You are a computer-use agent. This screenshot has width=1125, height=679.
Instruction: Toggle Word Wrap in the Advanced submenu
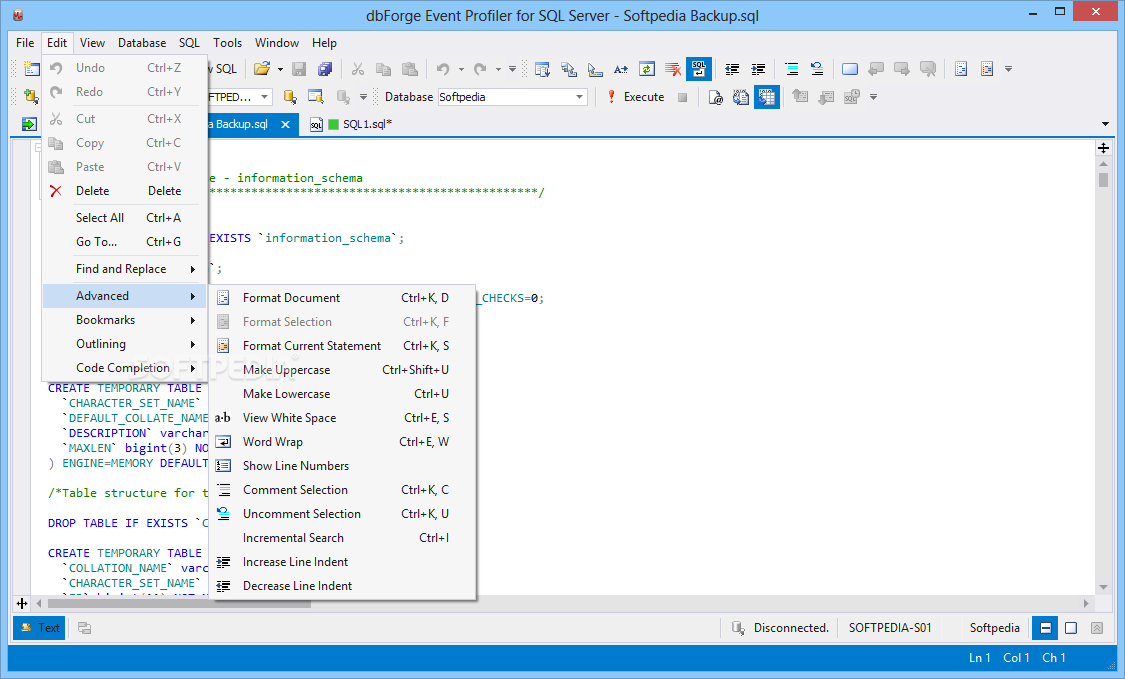(x=343, y=442)
